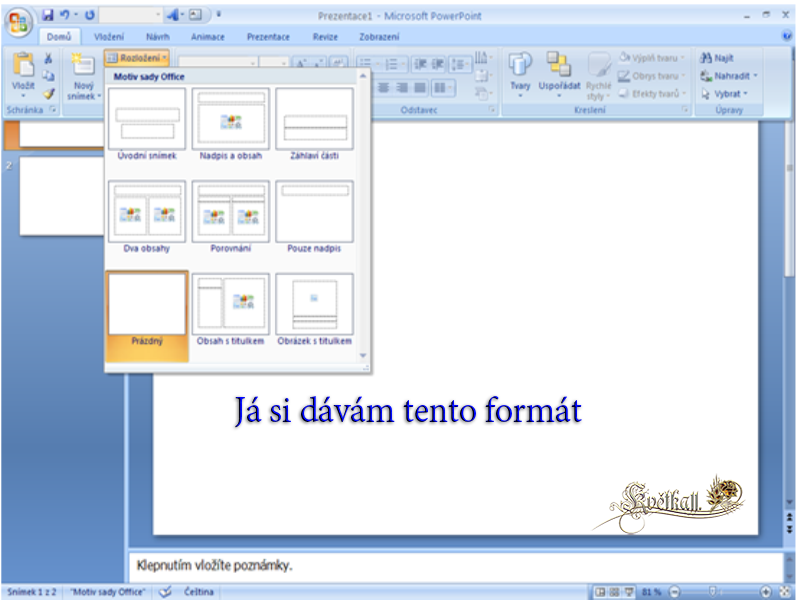
Task: Click the PowerPoint help question mark icon
Action: [x=787, y=36]
